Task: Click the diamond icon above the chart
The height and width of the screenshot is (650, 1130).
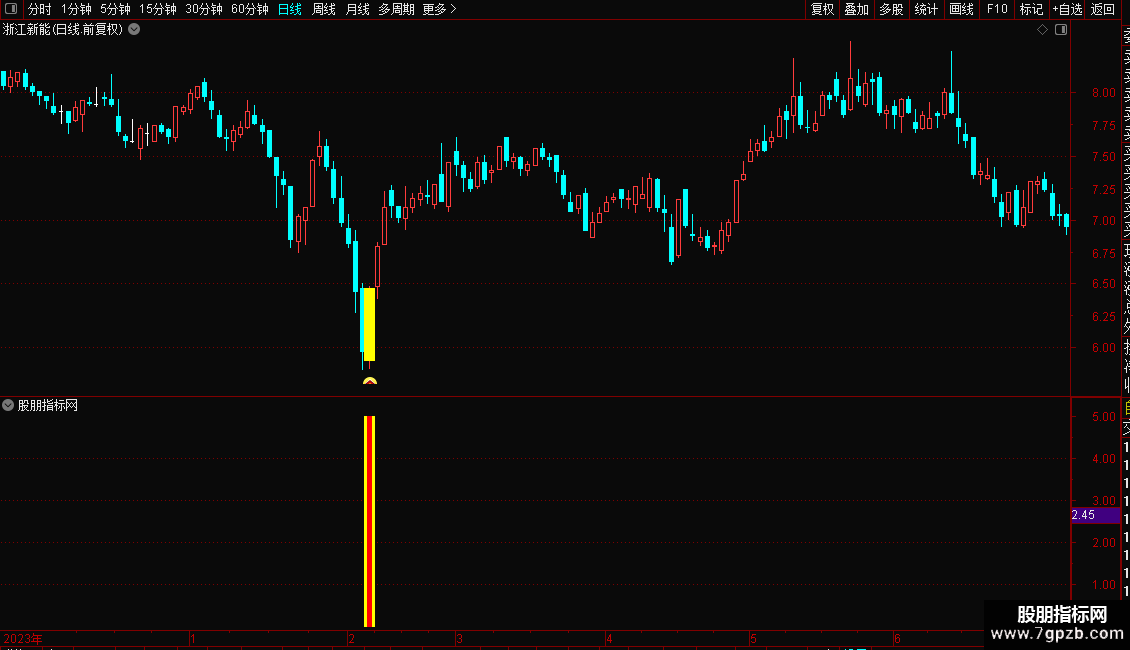Action: tap(1042, 30)
